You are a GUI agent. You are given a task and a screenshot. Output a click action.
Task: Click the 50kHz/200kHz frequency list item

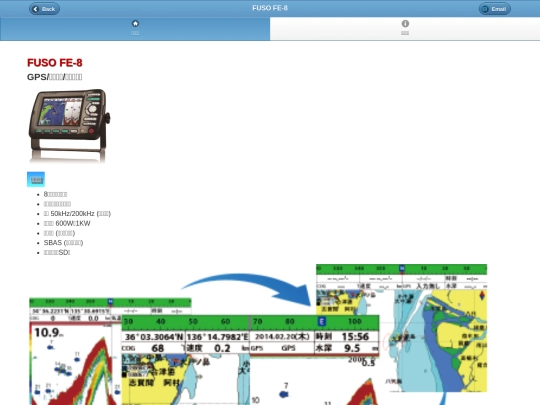tap(77, 214)
